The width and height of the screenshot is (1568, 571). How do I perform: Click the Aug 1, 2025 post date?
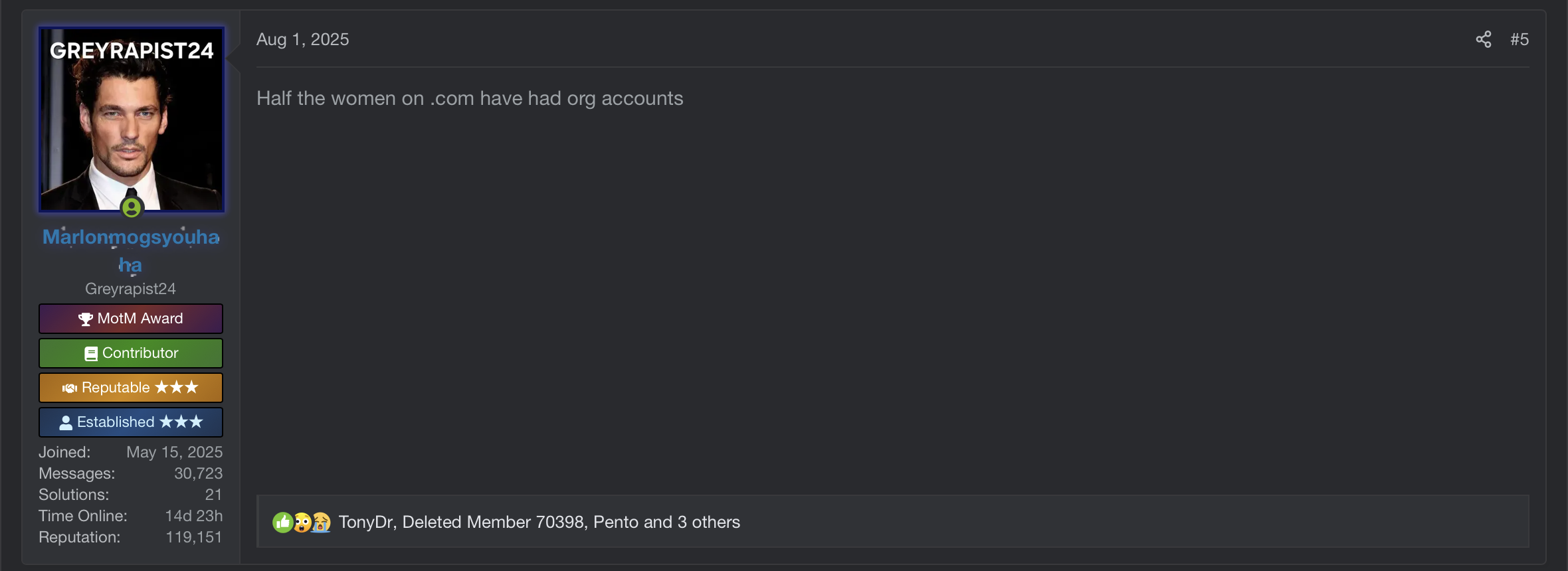pyautogui.click(x=302, y=40)
